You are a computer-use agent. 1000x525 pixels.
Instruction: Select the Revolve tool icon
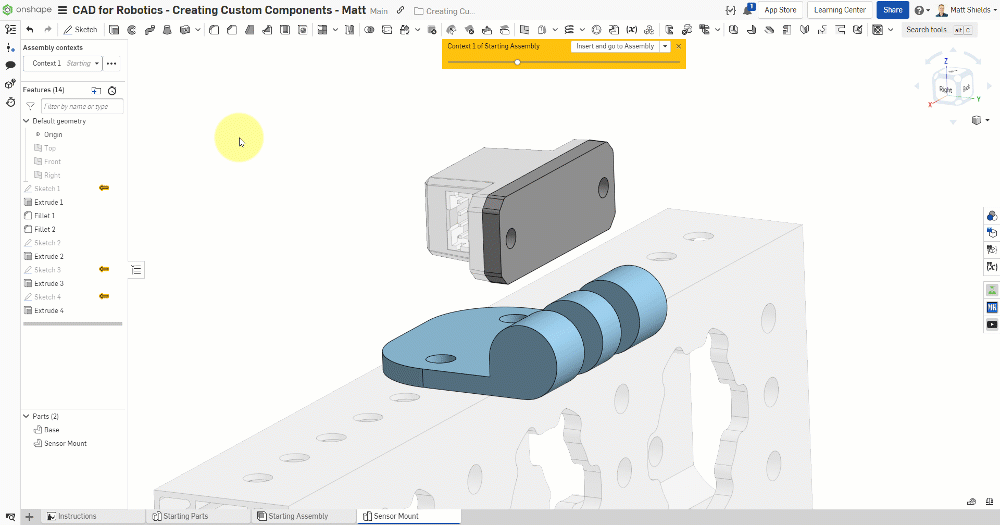(x=131, y=30)
